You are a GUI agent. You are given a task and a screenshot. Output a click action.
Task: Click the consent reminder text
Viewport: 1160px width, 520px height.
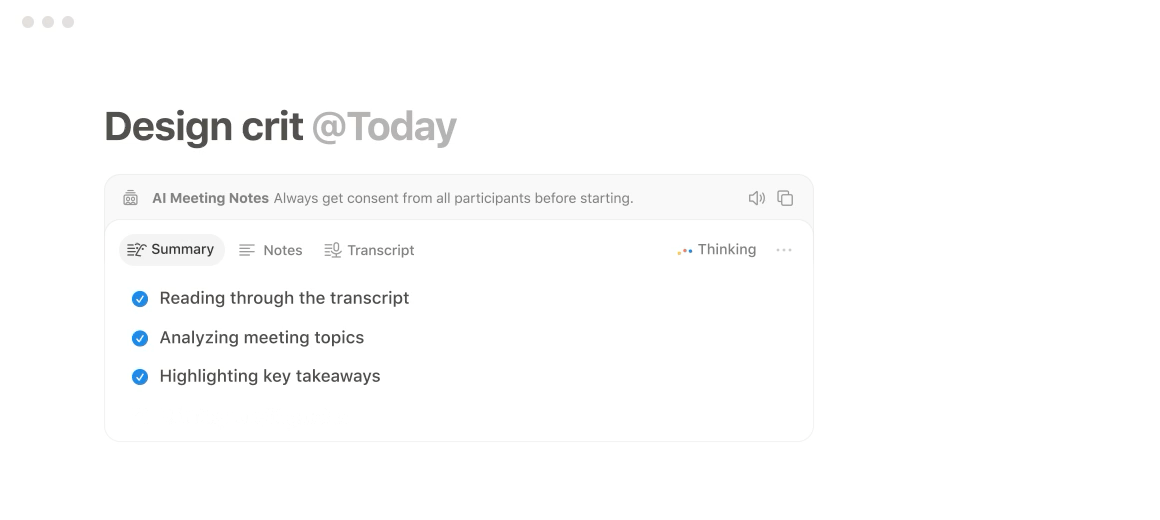click(x=453, y=198)
